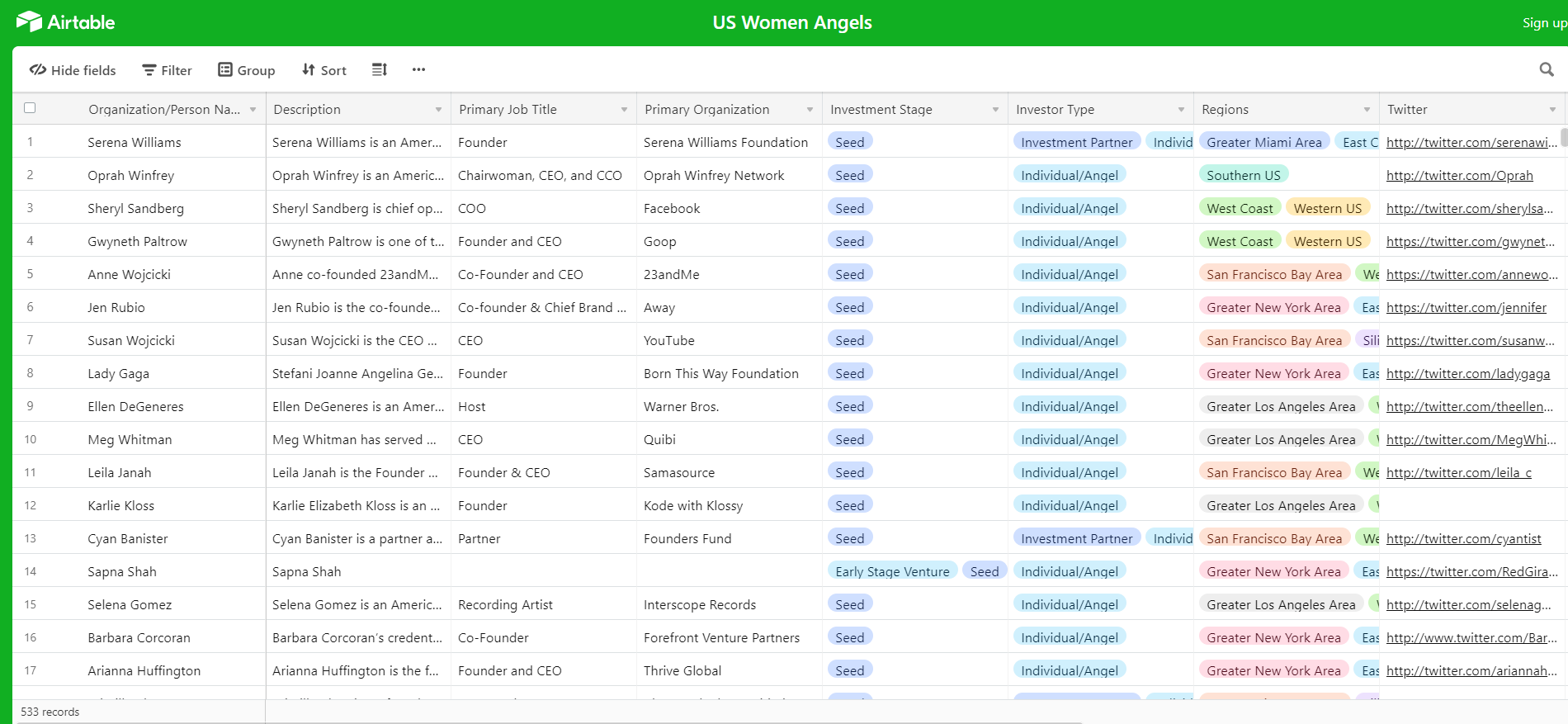Open the twitter.com/Oprah link
Image resolution: width=1568 pixels, height=724 pixels.
click(x=1459, y=175)
